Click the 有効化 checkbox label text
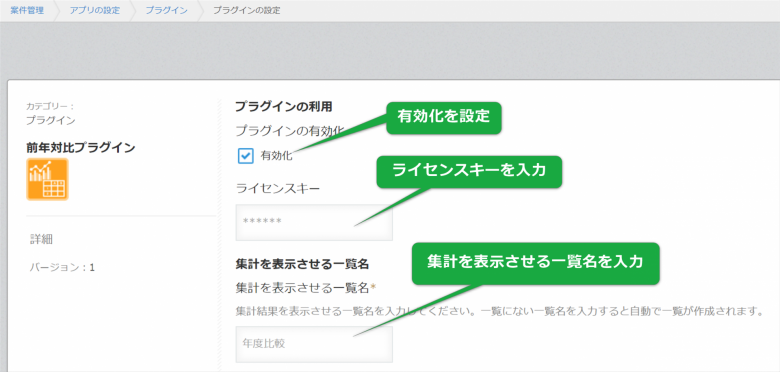780x372 pixels. point(277,156)
